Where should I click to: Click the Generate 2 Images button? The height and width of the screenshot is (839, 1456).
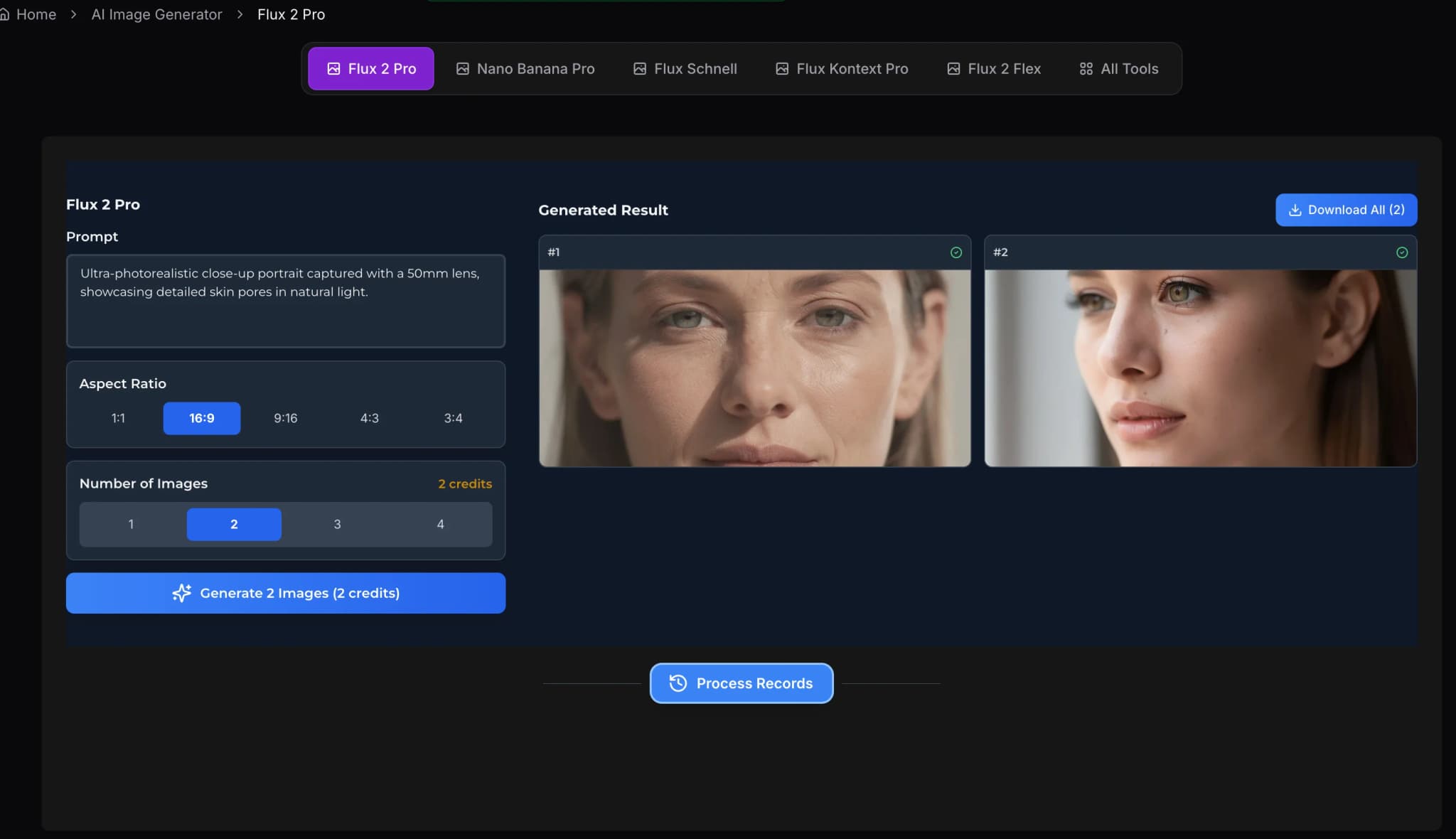285,592
